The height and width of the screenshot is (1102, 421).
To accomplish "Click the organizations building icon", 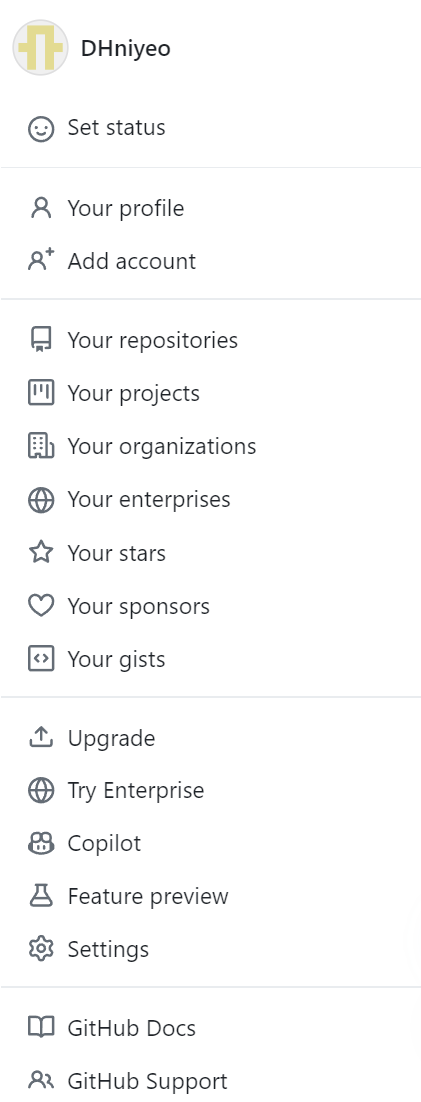I will (41, 446).
